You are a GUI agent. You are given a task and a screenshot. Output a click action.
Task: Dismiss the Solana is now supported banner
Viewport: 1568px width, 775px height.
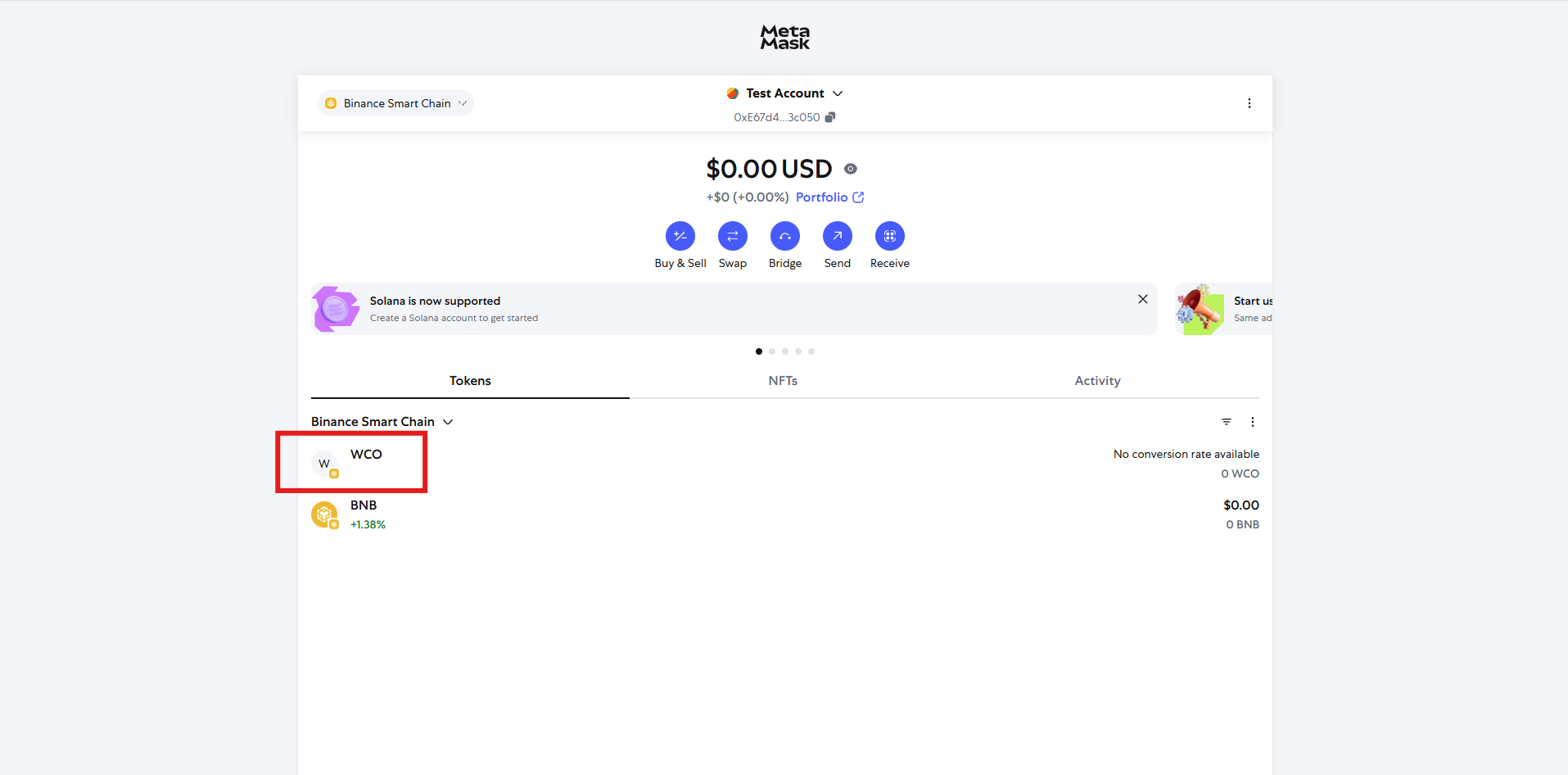click(x=1142, y=299)
